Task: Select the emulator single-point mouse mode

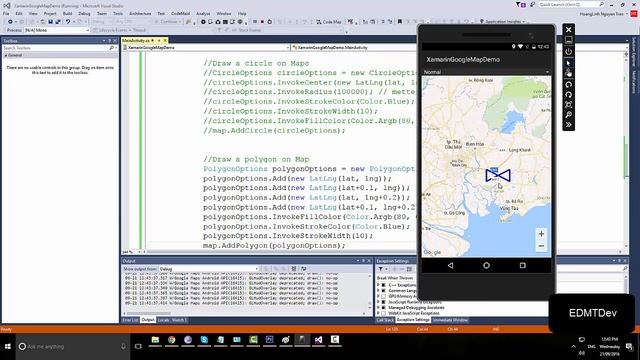Action: click(568, 63)
